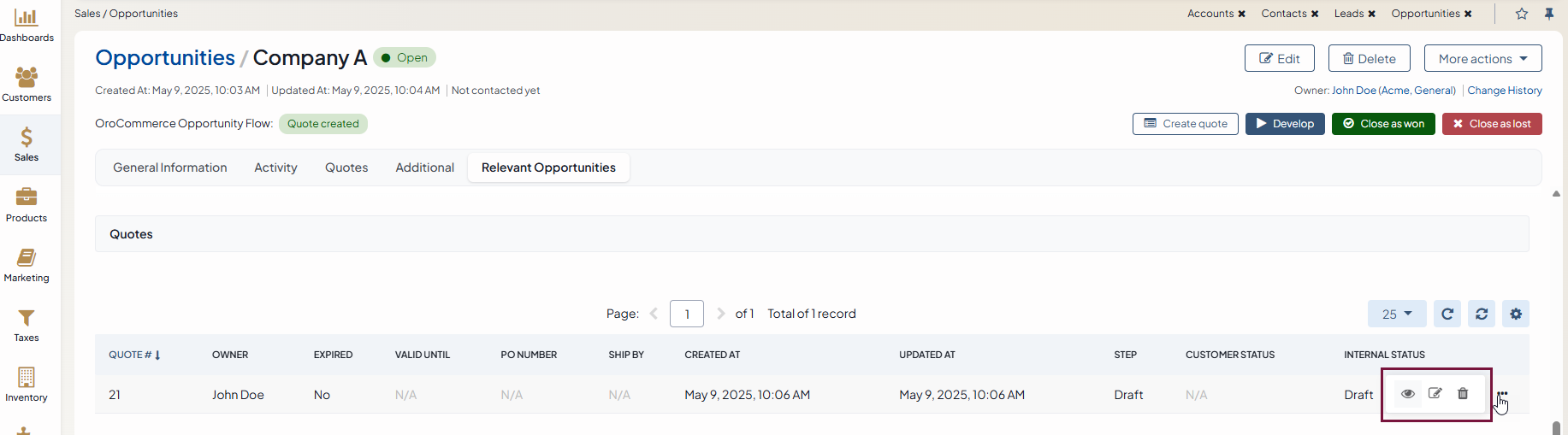Open the Products sidebar menu

(x=27, y=205)
